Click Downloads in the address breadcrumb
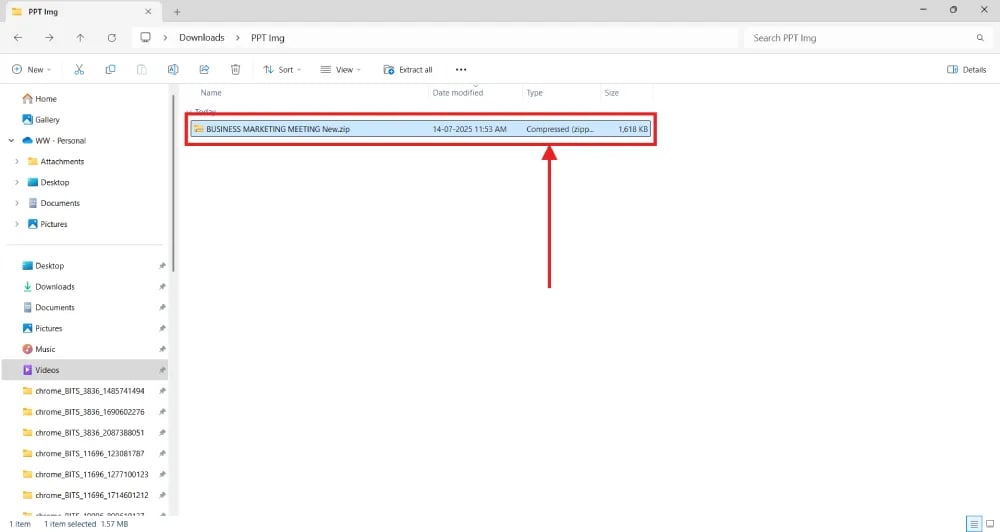The image size is (1000, 532). [x=201, y=37]
